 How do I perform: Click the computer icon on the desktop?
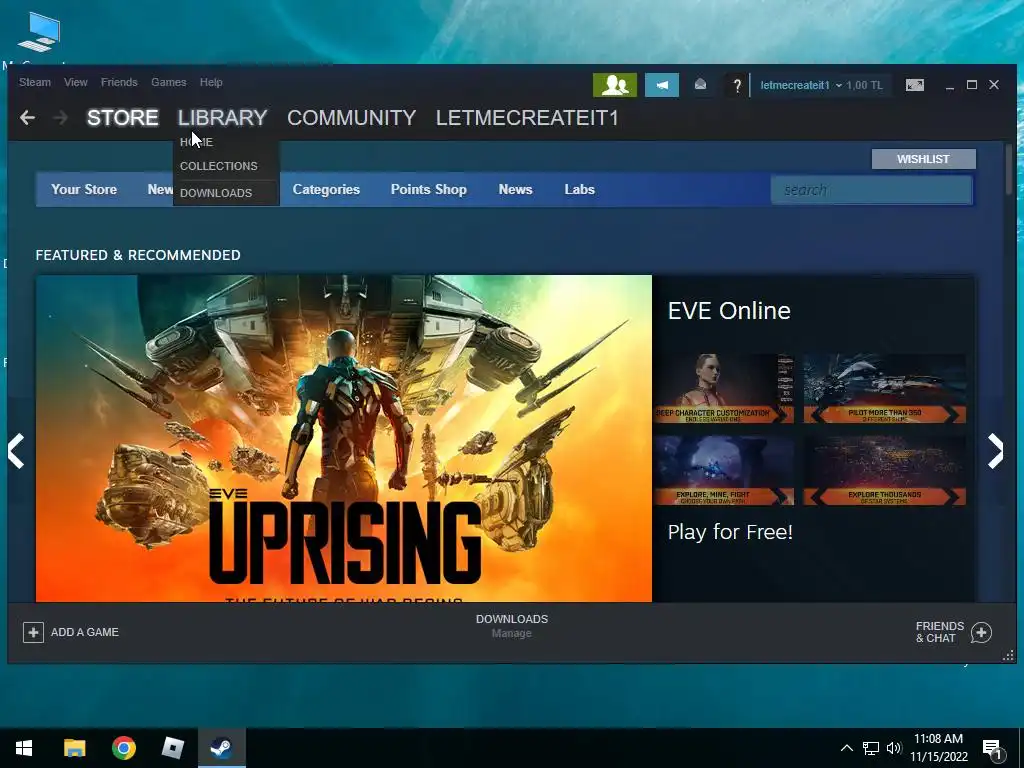pos(39,33)
